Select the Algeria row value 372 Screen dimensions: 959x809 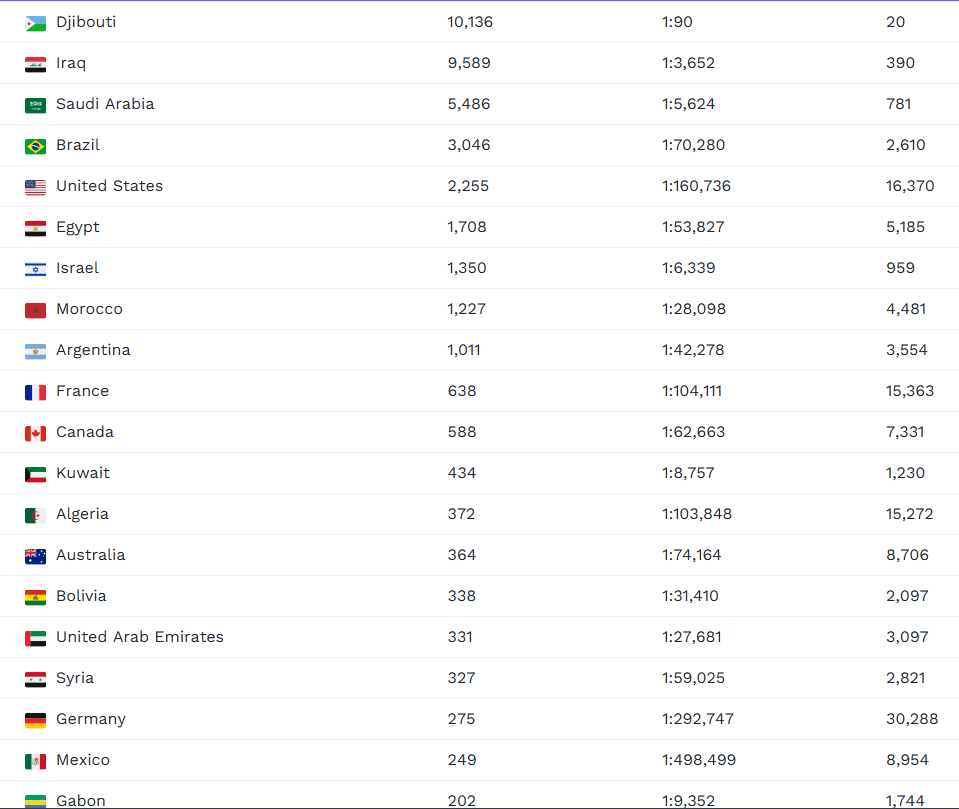[x=461, y=514]
